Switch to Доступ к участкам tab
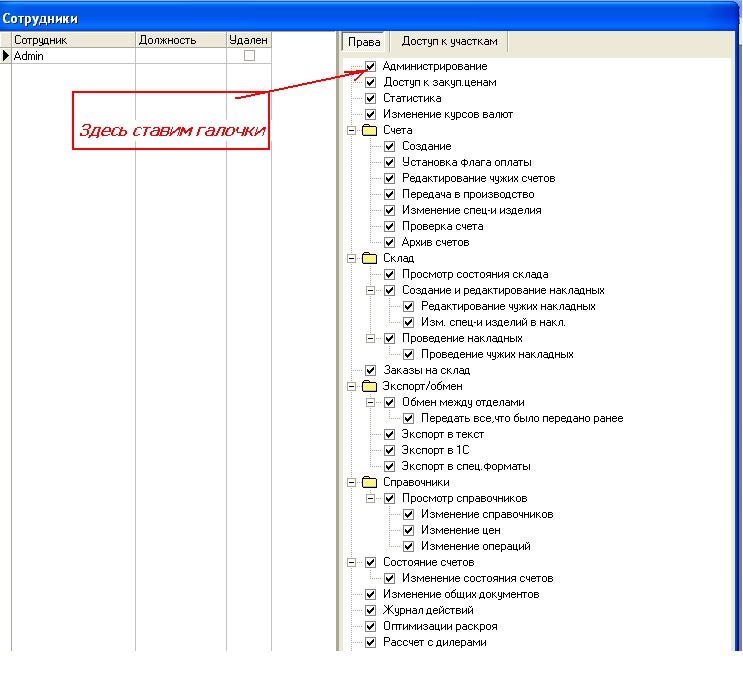 tap(449, 41)
